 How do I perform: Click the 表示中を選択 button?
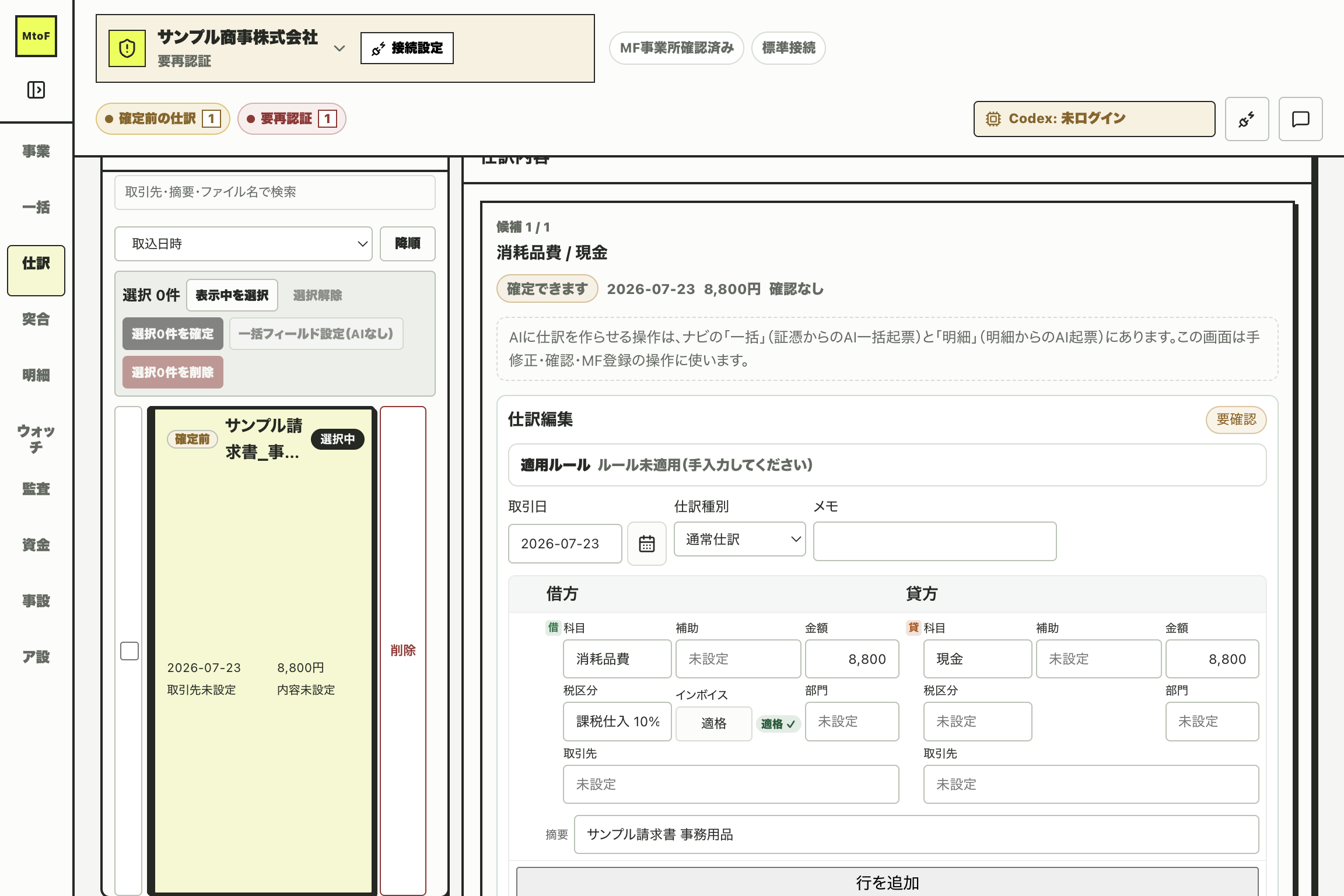pyautogui.click(x=232, y=295)
